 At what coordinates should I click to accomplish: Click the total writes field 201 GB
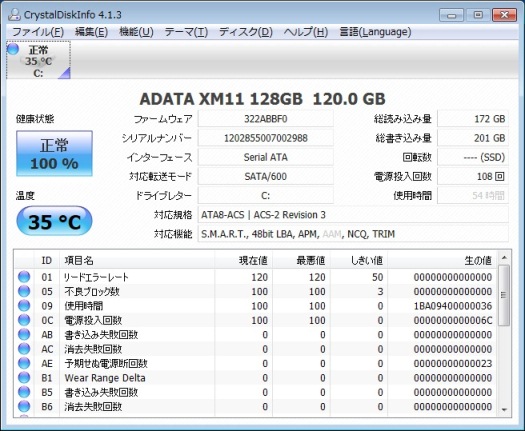pyautogui.click(x=473, y=138)
